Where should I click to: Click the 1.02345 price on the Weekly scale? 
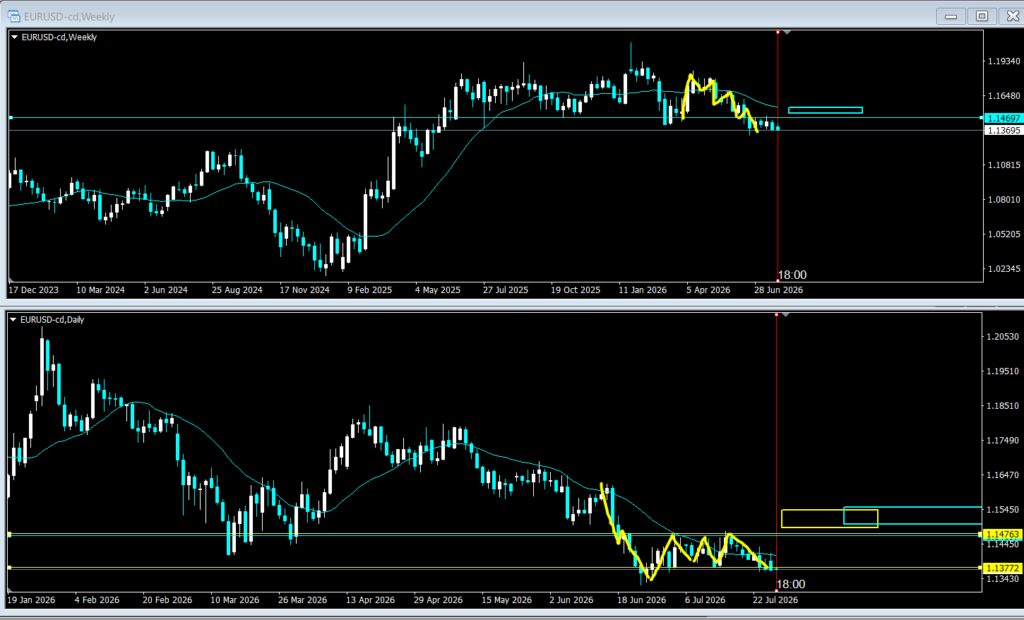pyautogui.click(x=1004, y=269)
